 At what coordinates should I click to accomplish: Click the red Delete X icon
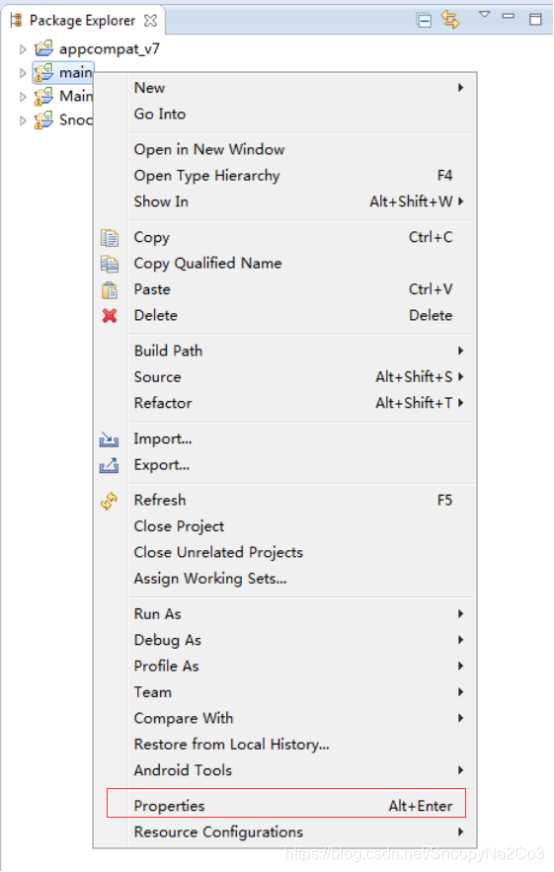point(110,316)
